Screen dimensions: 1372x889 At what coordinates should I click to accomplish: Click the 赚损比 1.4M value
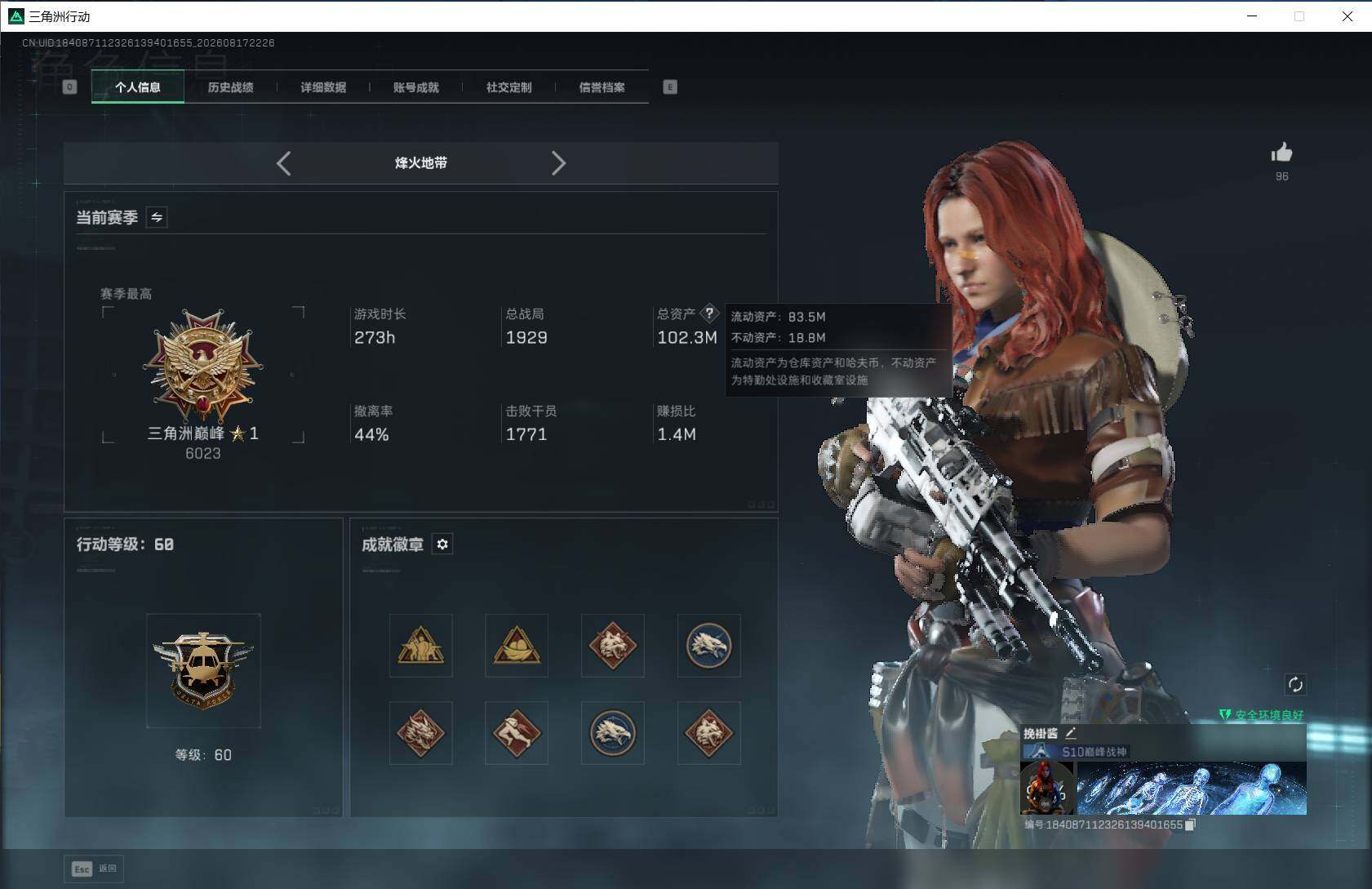677,435
